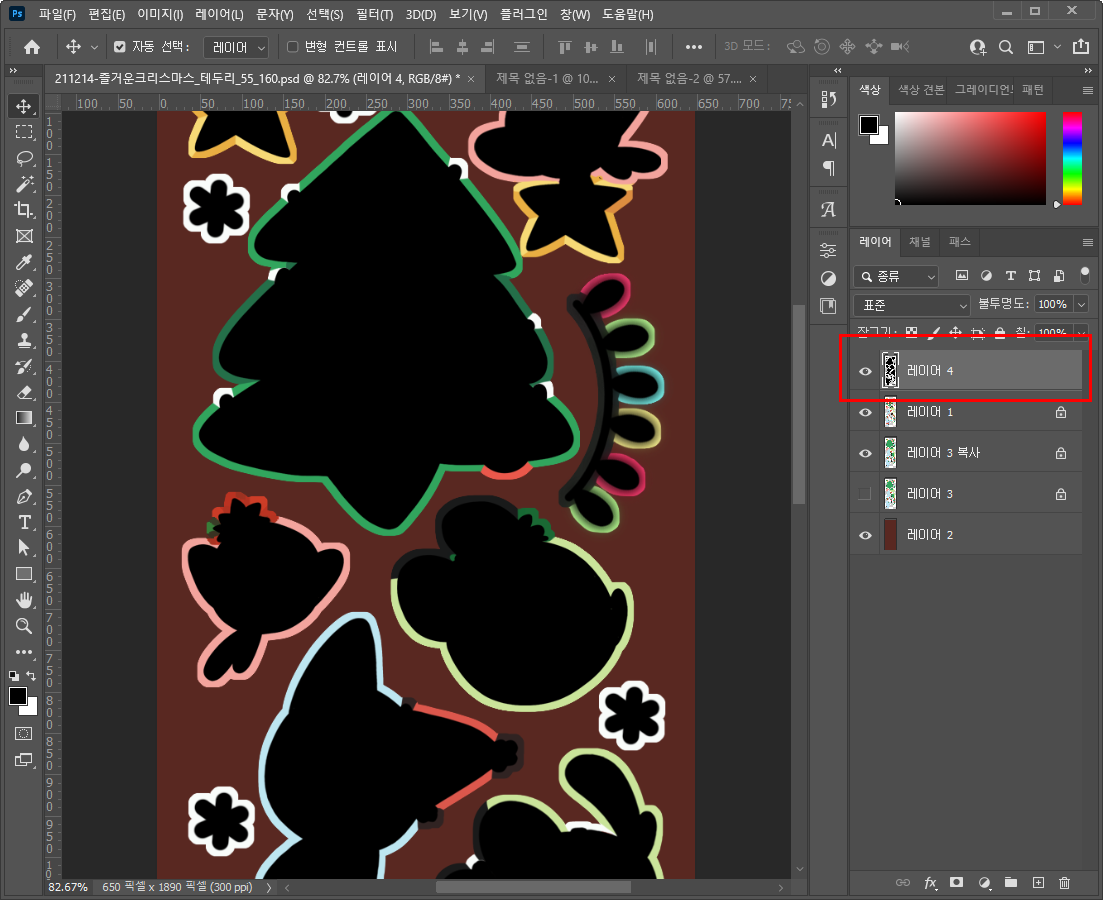Viewport: 1103px width, 900px height.
Task: Open the workspace switcher dropdown arrow
Action: (1057, 47)
